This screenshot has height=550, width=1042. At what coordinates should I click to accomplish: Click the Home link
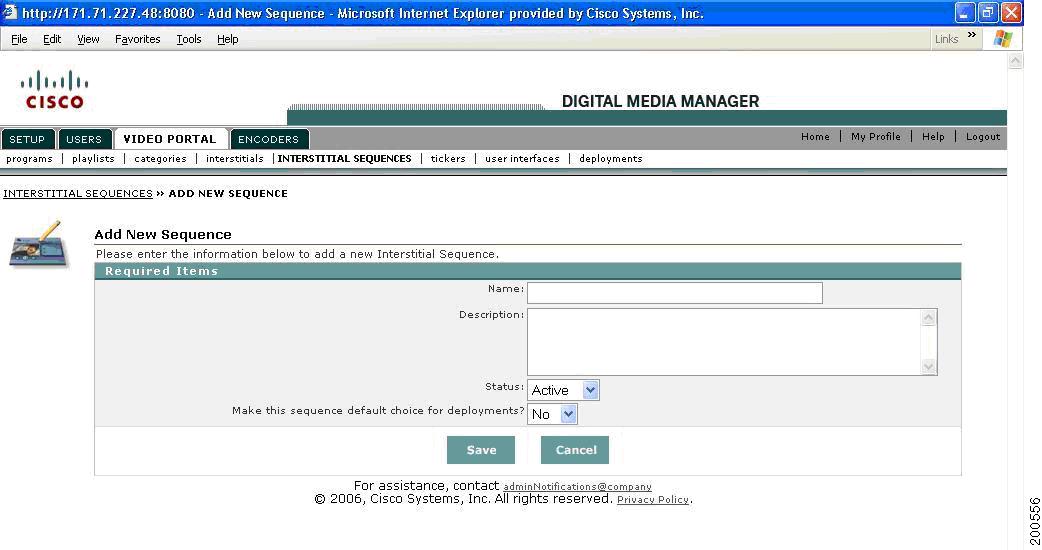(815, 136)
